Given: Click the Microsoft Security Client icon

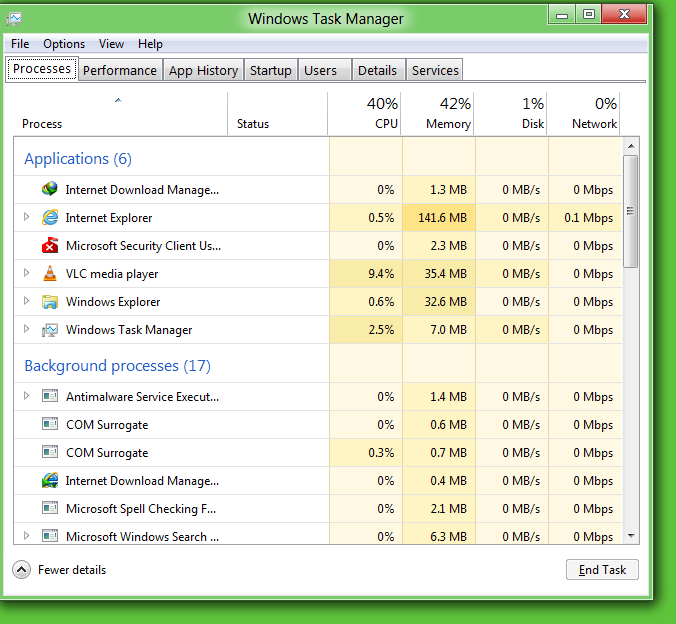Looking at the screenshot, I should tap(50, 245).
